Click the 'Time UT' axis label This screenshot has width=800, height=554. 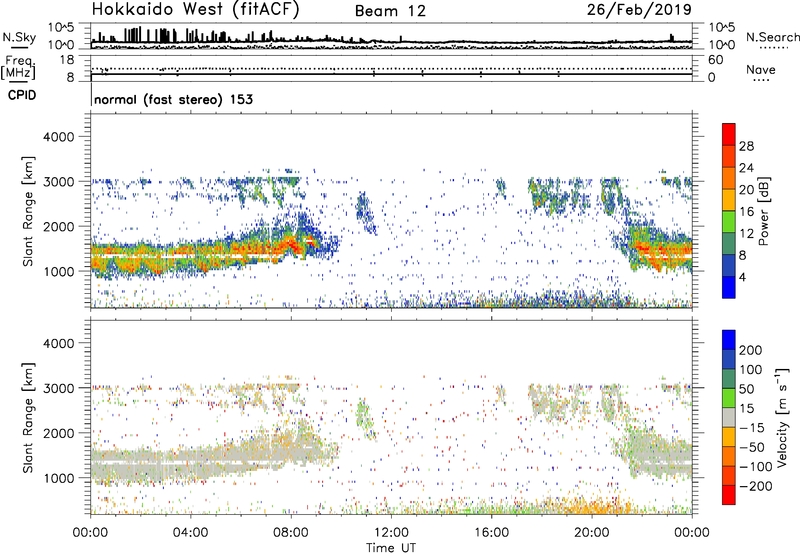point(391,548)
